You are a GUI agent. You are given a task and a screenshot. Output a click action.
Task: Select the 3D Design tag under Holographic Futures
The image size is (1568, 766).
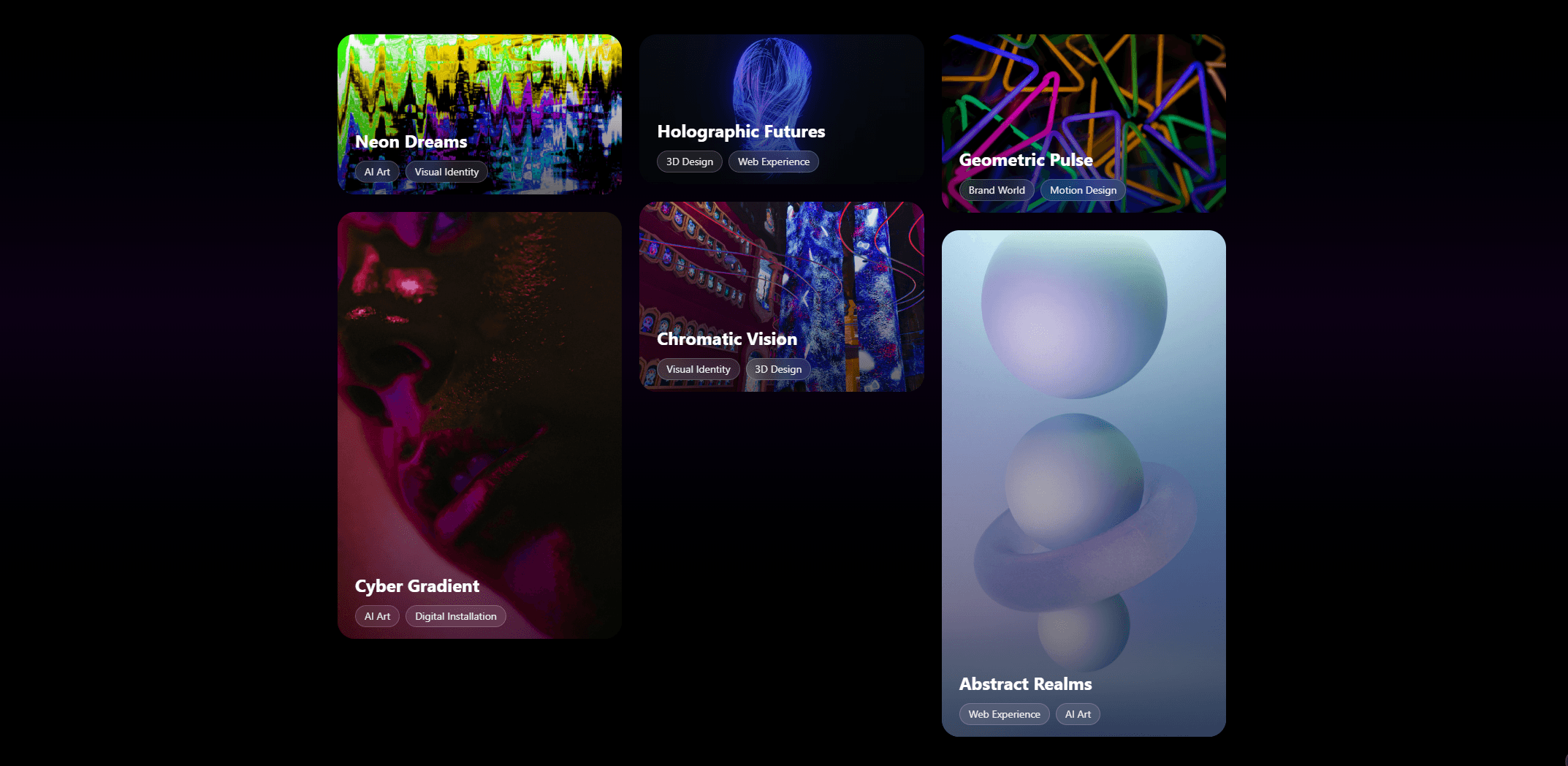coord(689,161)
